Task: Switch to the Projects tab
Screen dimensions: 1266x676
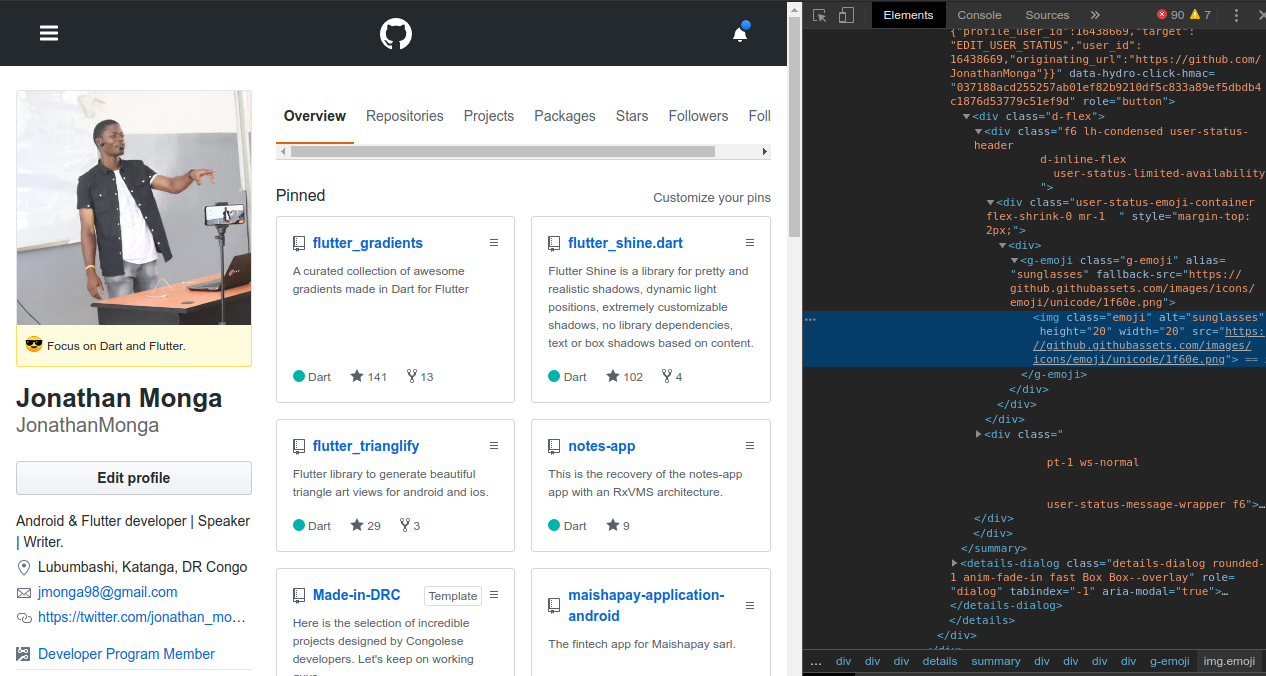Action: [x=489, y=116]
